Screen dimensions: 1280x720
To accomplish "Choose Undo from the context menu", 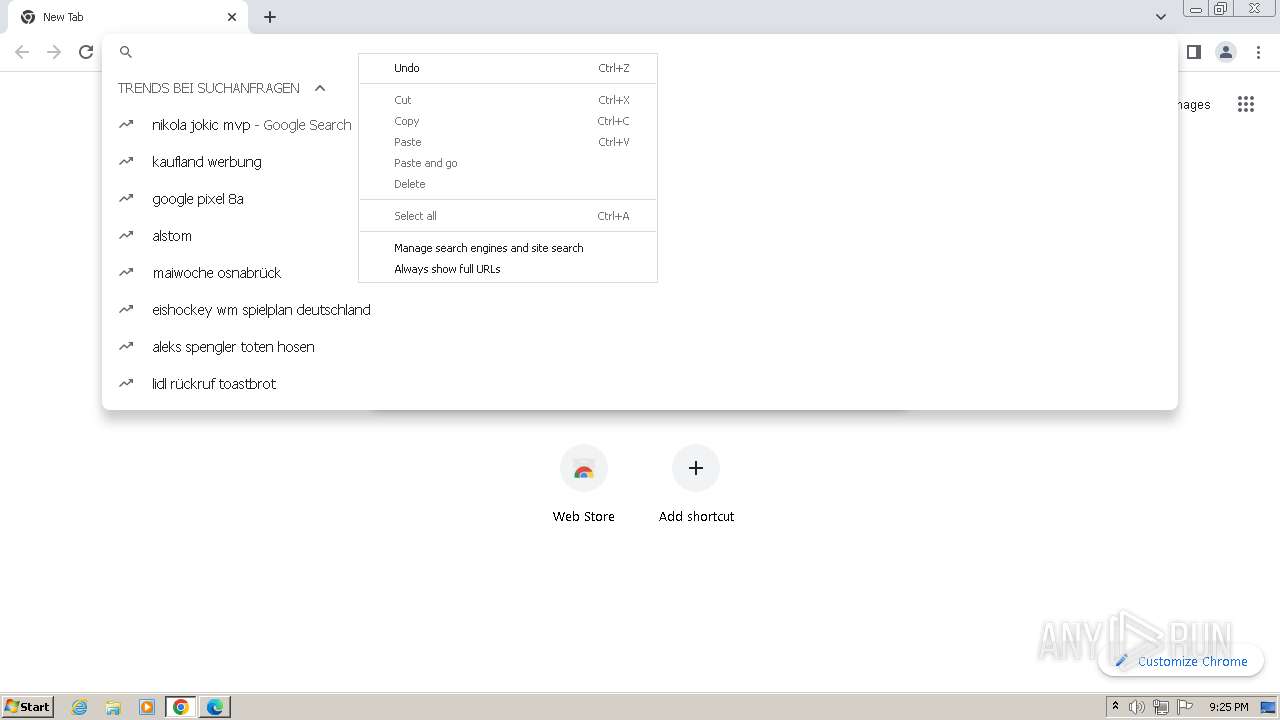I will (508, 68).
